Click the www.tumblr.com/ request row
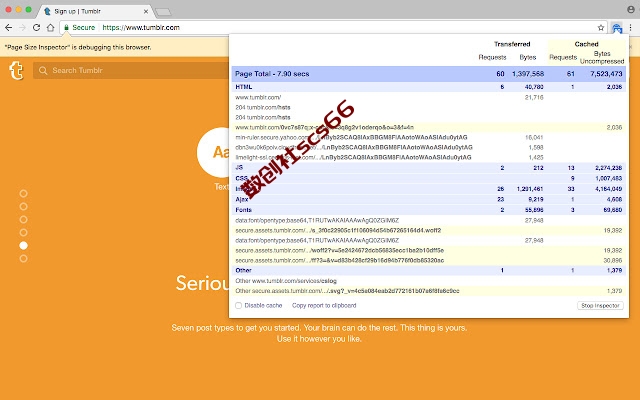640x400 pixels. (x=429, y=97)
